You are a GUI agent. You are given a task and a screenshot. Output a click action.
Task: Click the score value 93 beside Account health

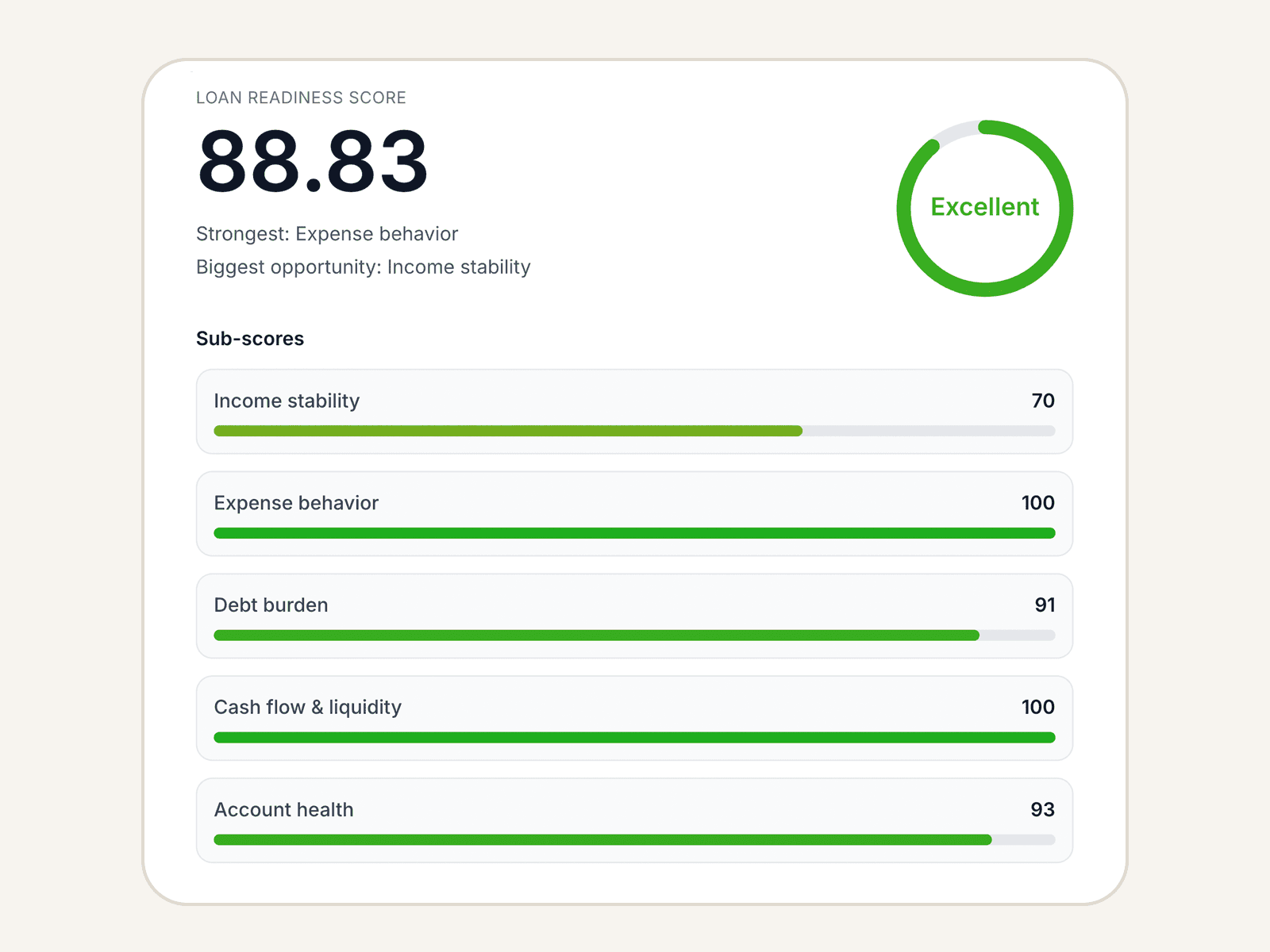(x=1043, y=809)
